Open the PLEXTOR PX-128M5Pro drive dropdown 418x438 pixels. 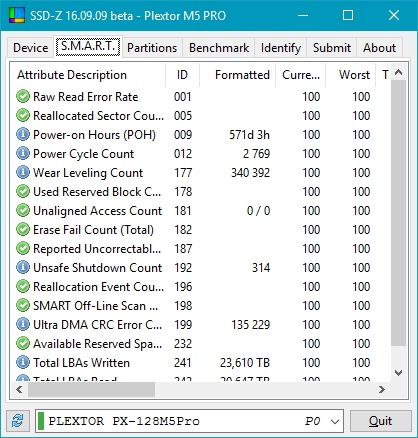tap(335, 421)
